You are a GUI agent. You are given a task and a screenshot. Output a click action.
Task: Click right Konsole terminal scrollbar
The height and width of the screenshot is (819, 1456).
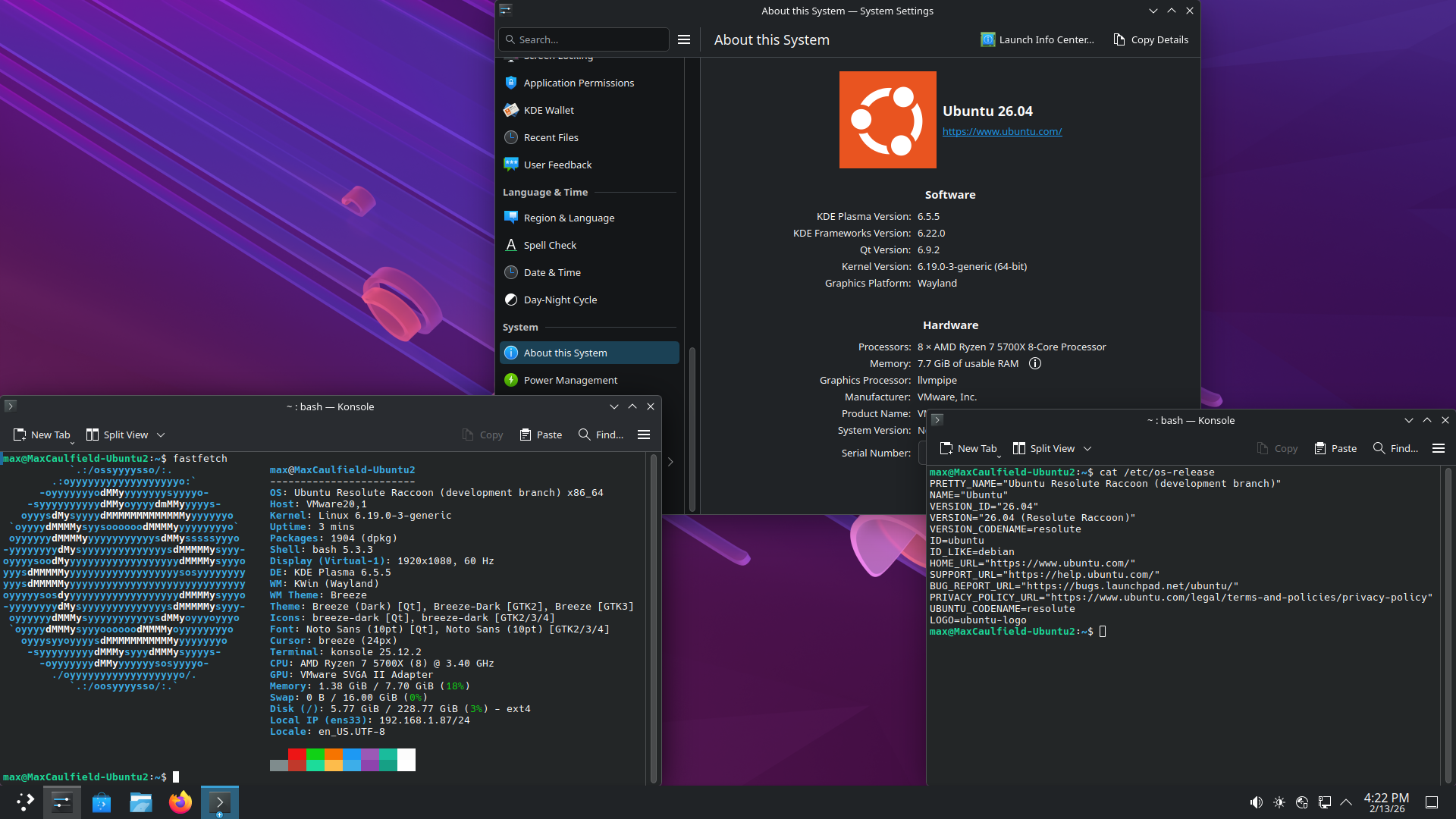1448,625
